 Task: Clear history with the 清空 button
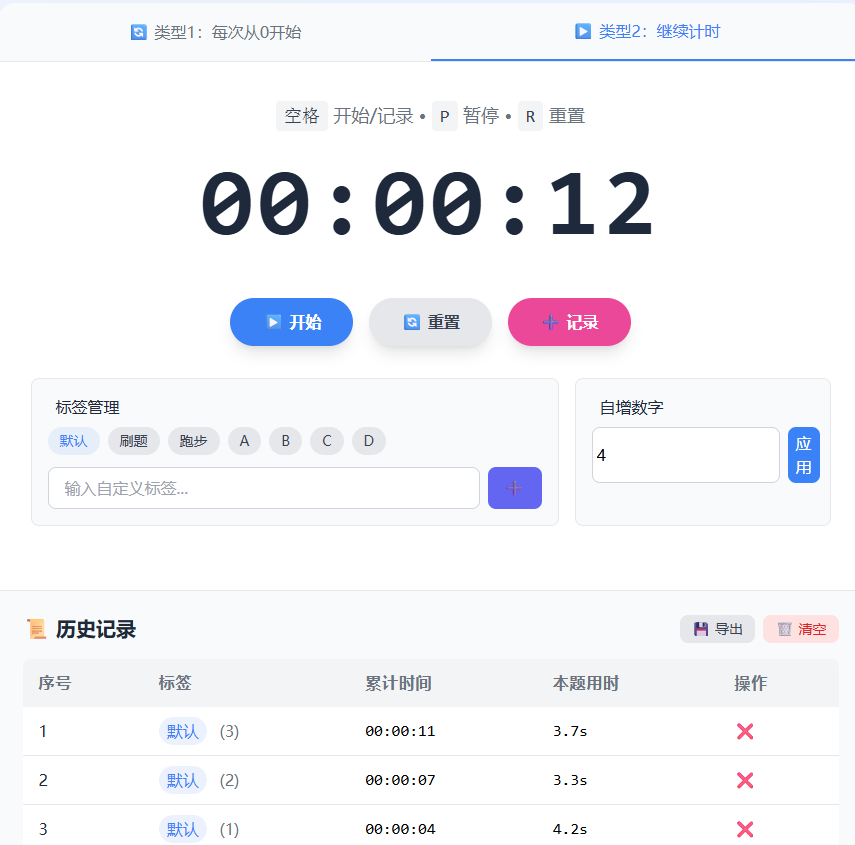800,629
